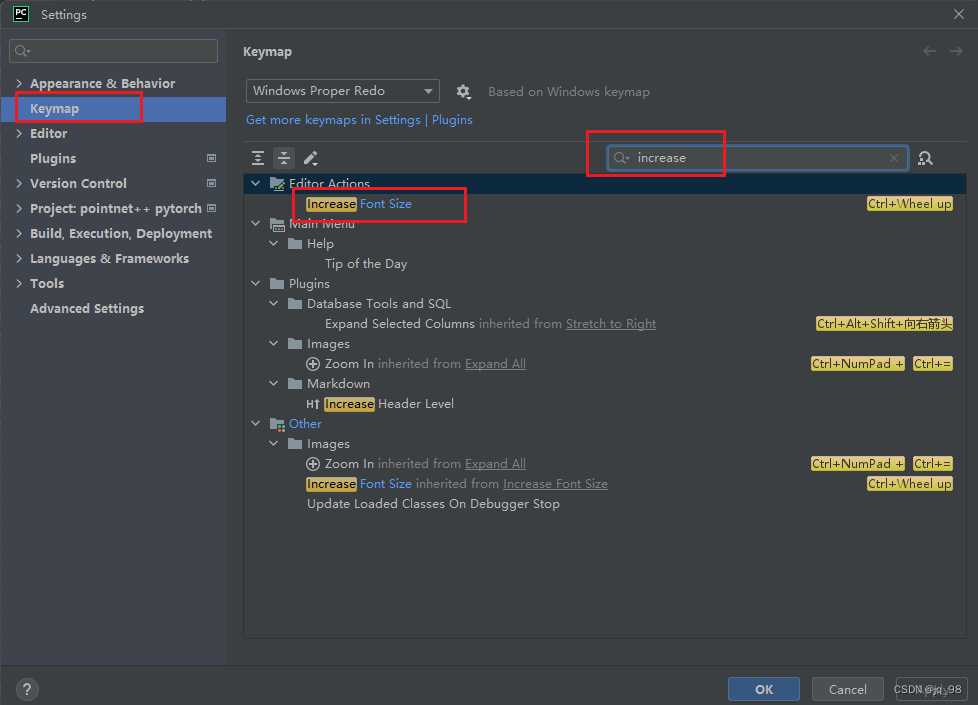
Task: Click the Editor Actions folder icon
Action: coord(277,183)
